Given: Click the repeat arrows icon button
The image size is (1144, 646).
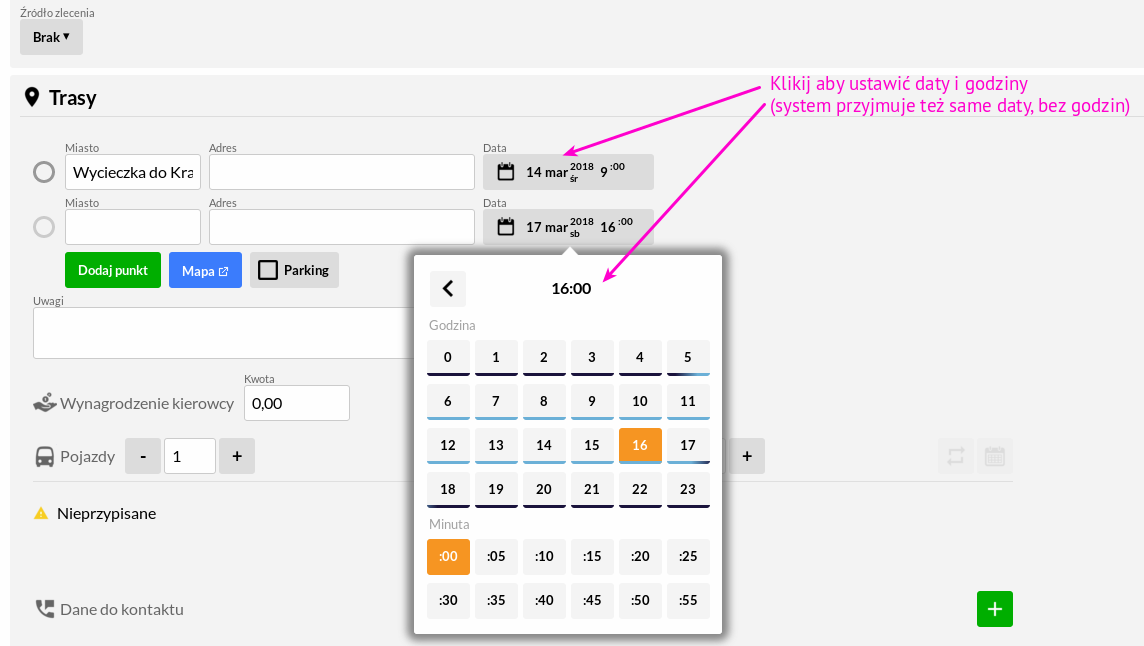Looking at the screenshot, I should [x=956, y=456].
